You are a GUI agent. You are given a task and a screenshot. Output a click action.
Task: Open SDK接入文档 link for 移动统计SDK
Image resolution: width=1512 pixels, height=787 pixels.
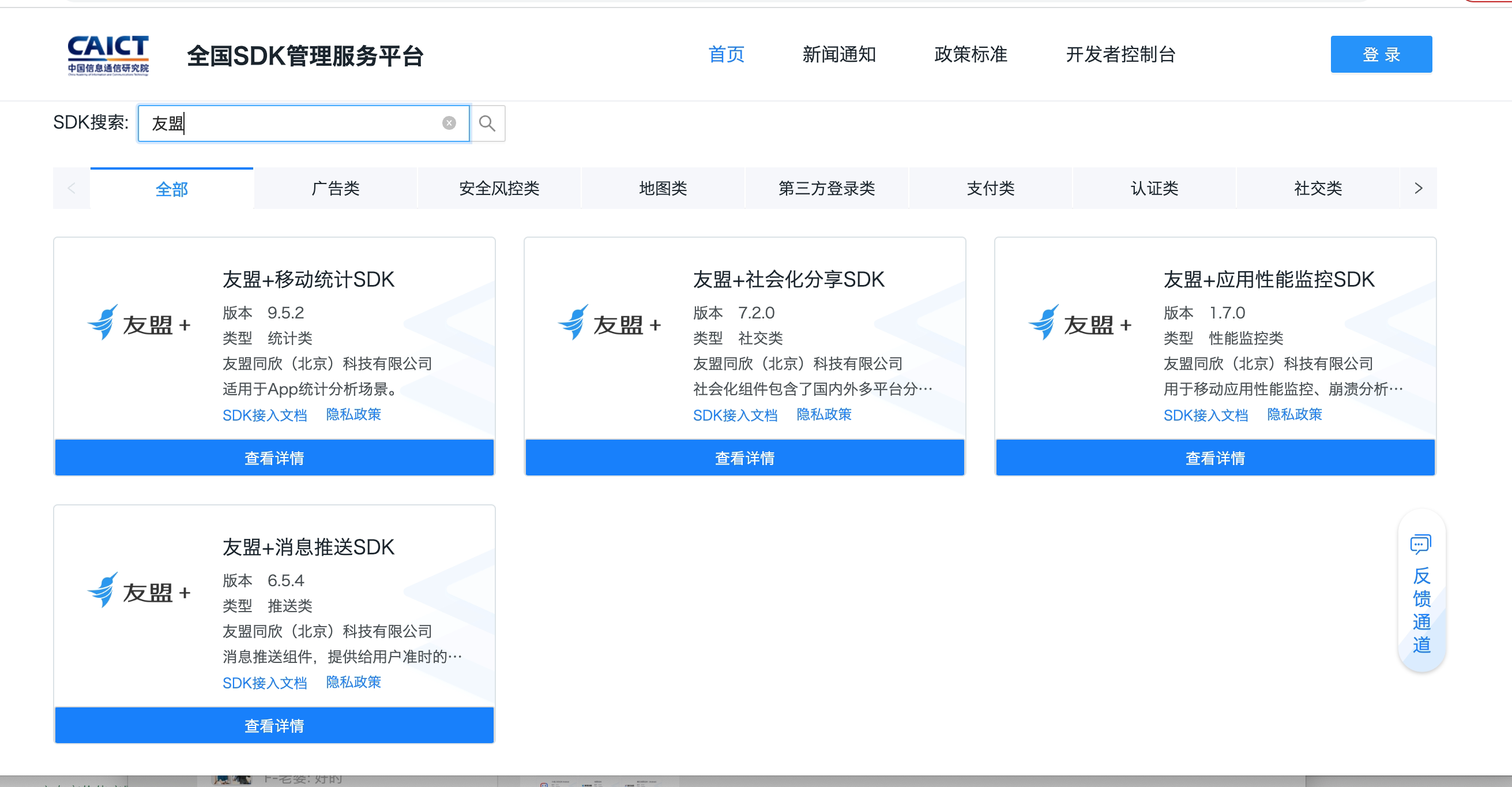tap(265, 415)
